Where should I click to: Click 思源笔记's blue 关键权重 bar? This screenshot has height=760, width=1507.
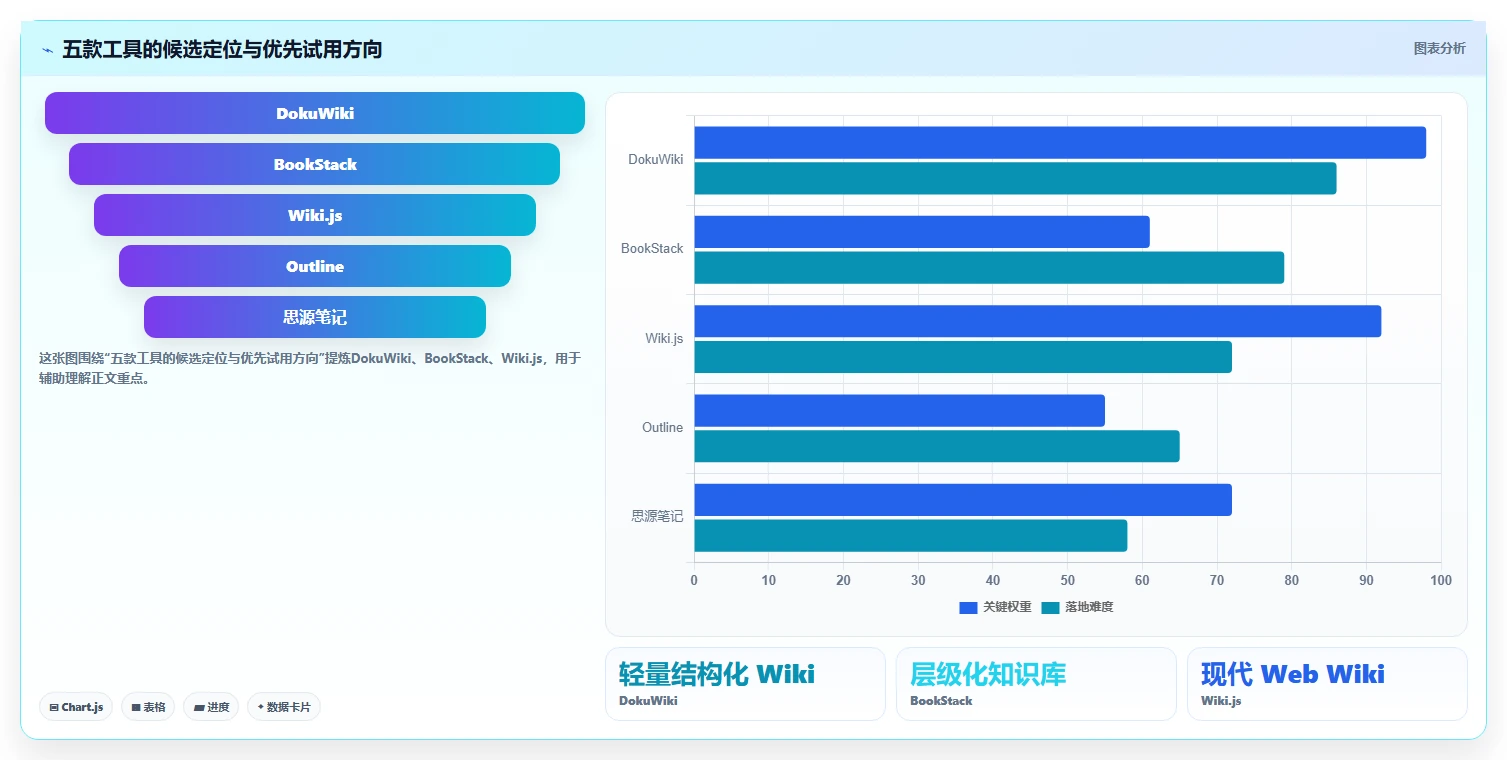point(963,500)
